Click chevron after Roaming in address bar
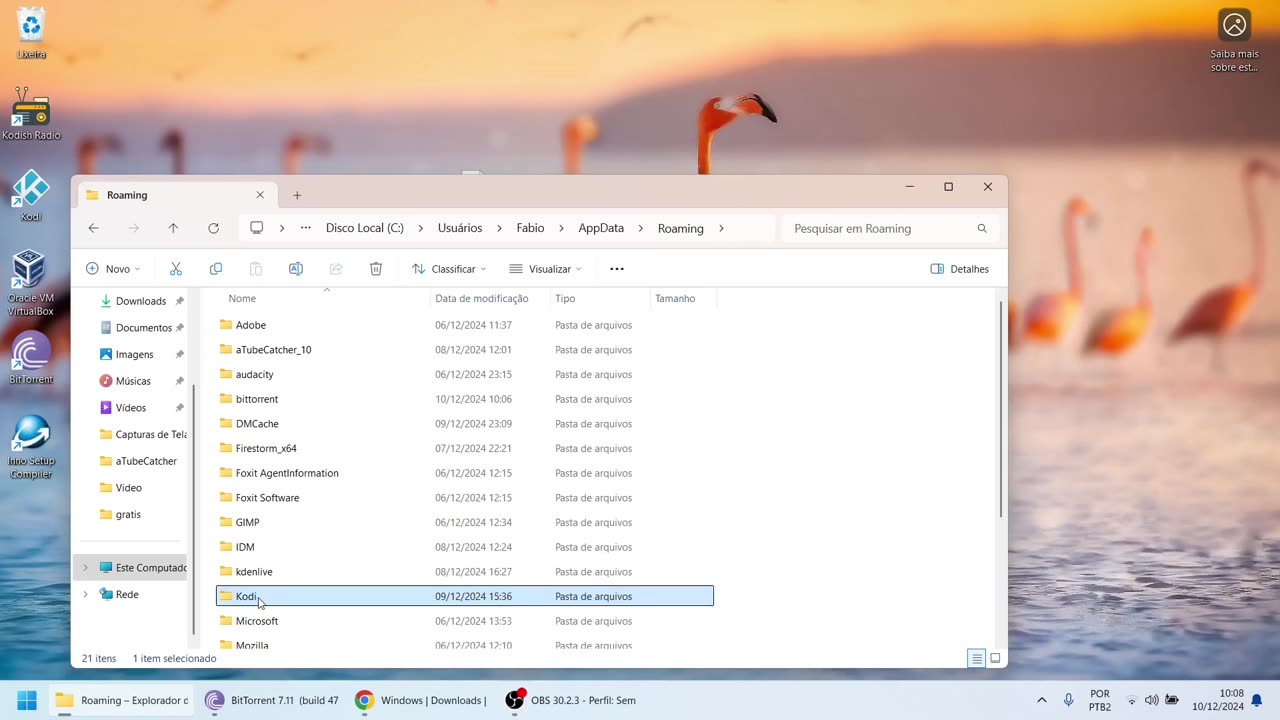 [x=721, y=228]
